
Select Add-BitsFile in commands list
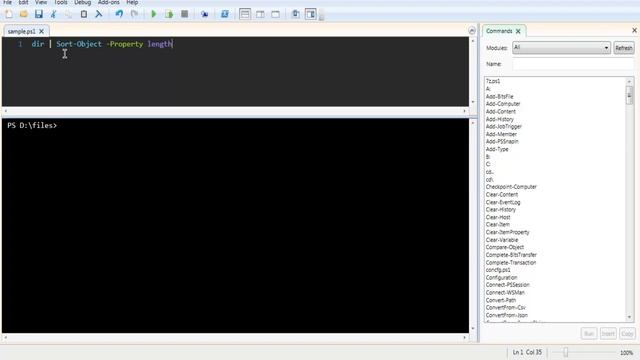click(x=500, y=96)
